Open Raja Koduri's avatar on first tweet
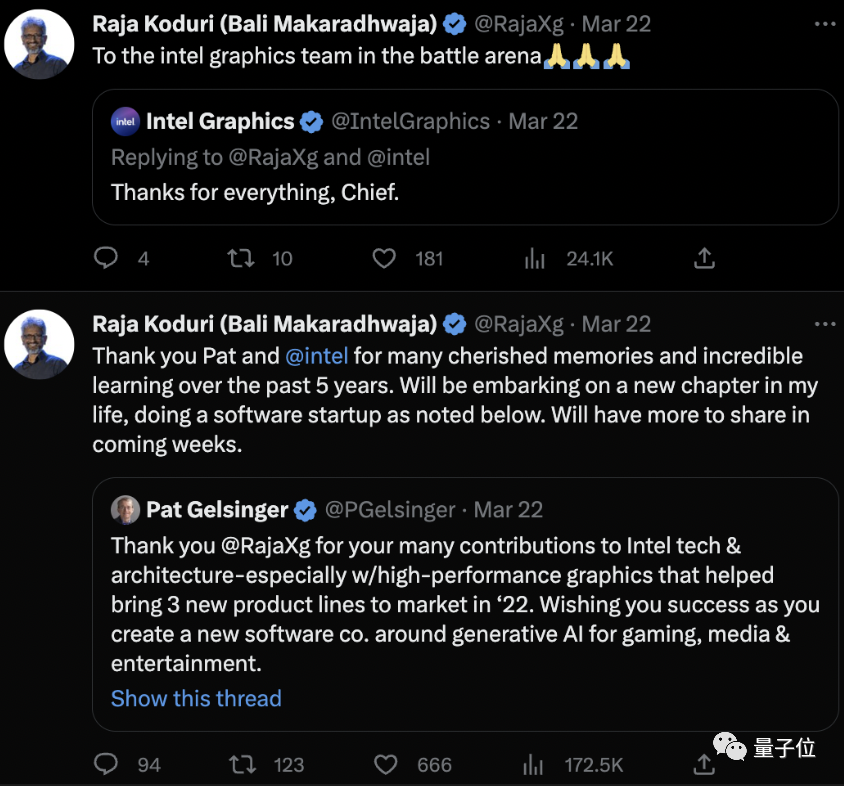 pyautogui.click(x=40, y=44)
